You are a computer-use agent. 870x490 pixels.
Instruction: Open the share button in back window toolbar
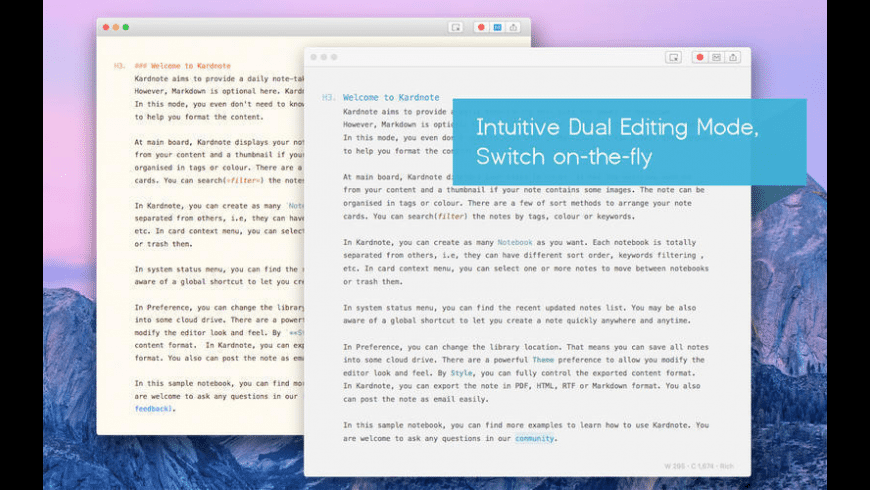coord(513,27)
